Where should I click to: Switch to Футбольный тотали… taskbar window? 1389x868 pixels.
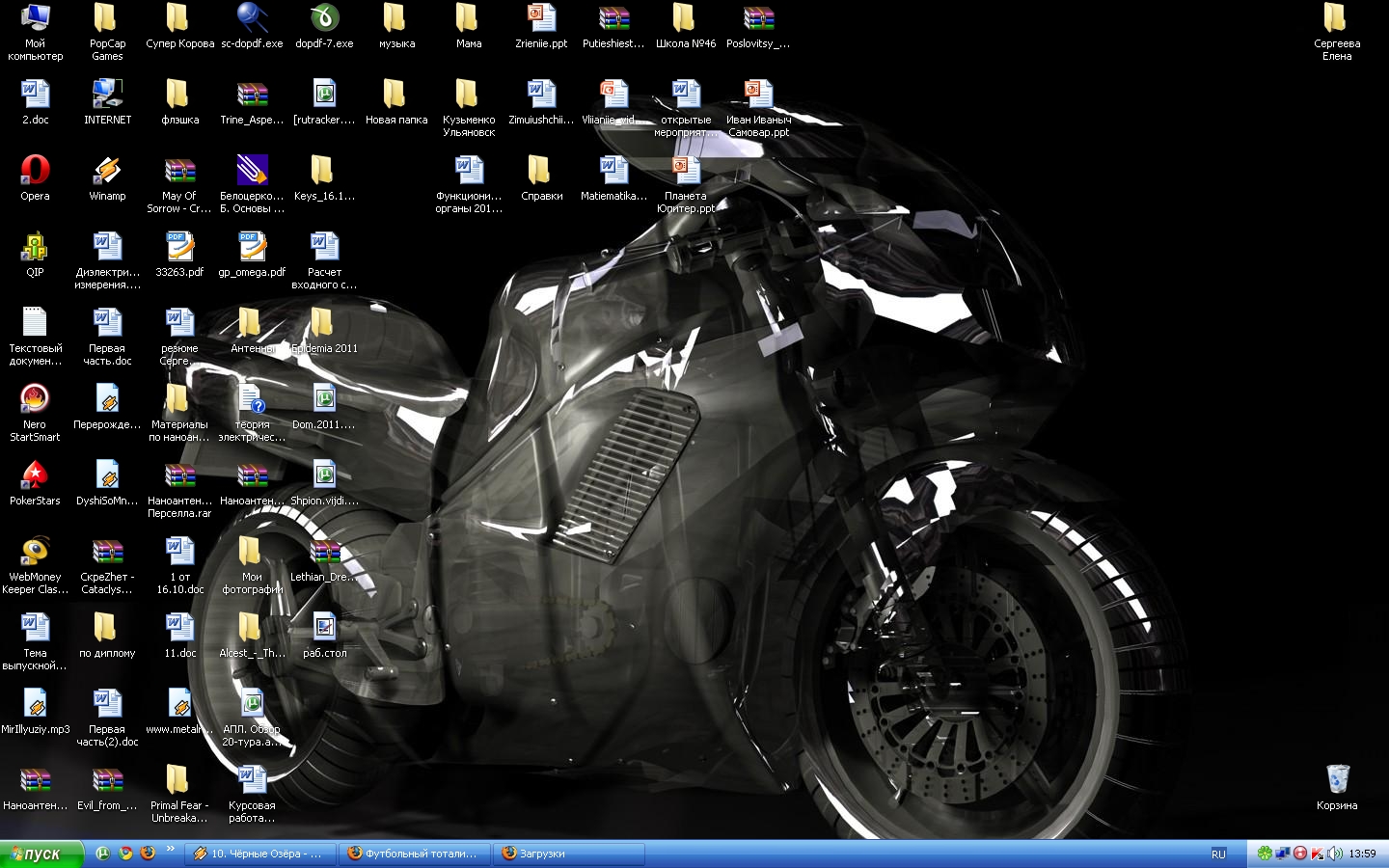tap(415, 854)
